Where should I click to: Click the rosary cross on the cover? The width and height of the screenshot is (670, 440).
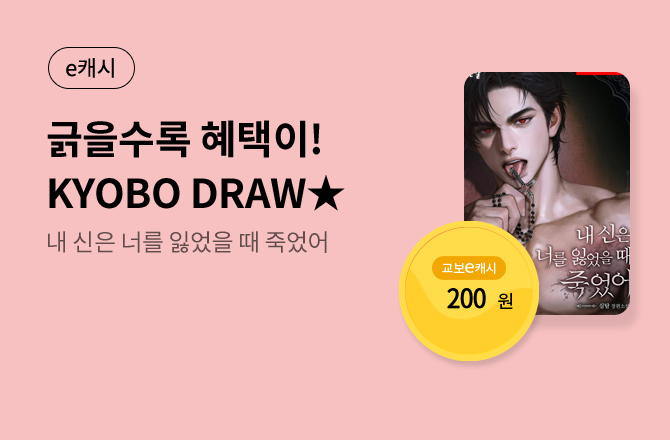point(522,183)
